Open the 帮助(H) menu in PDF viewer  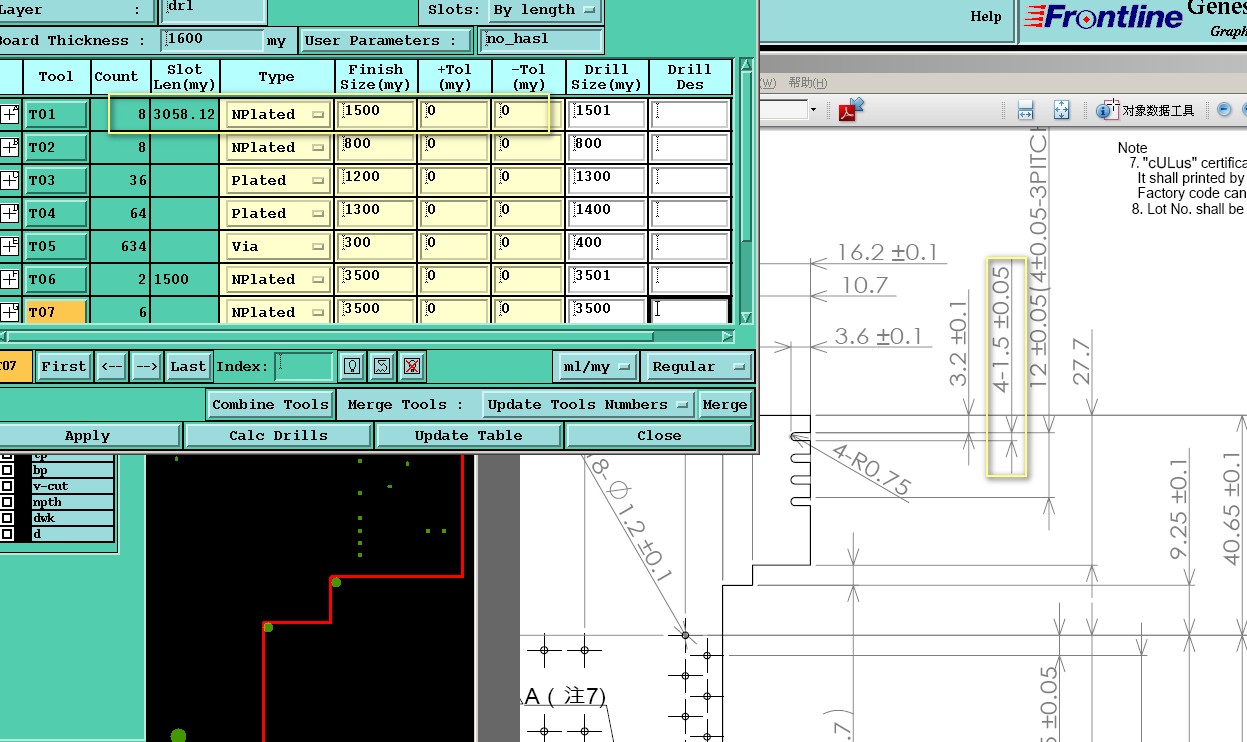[x=807, y=82]
